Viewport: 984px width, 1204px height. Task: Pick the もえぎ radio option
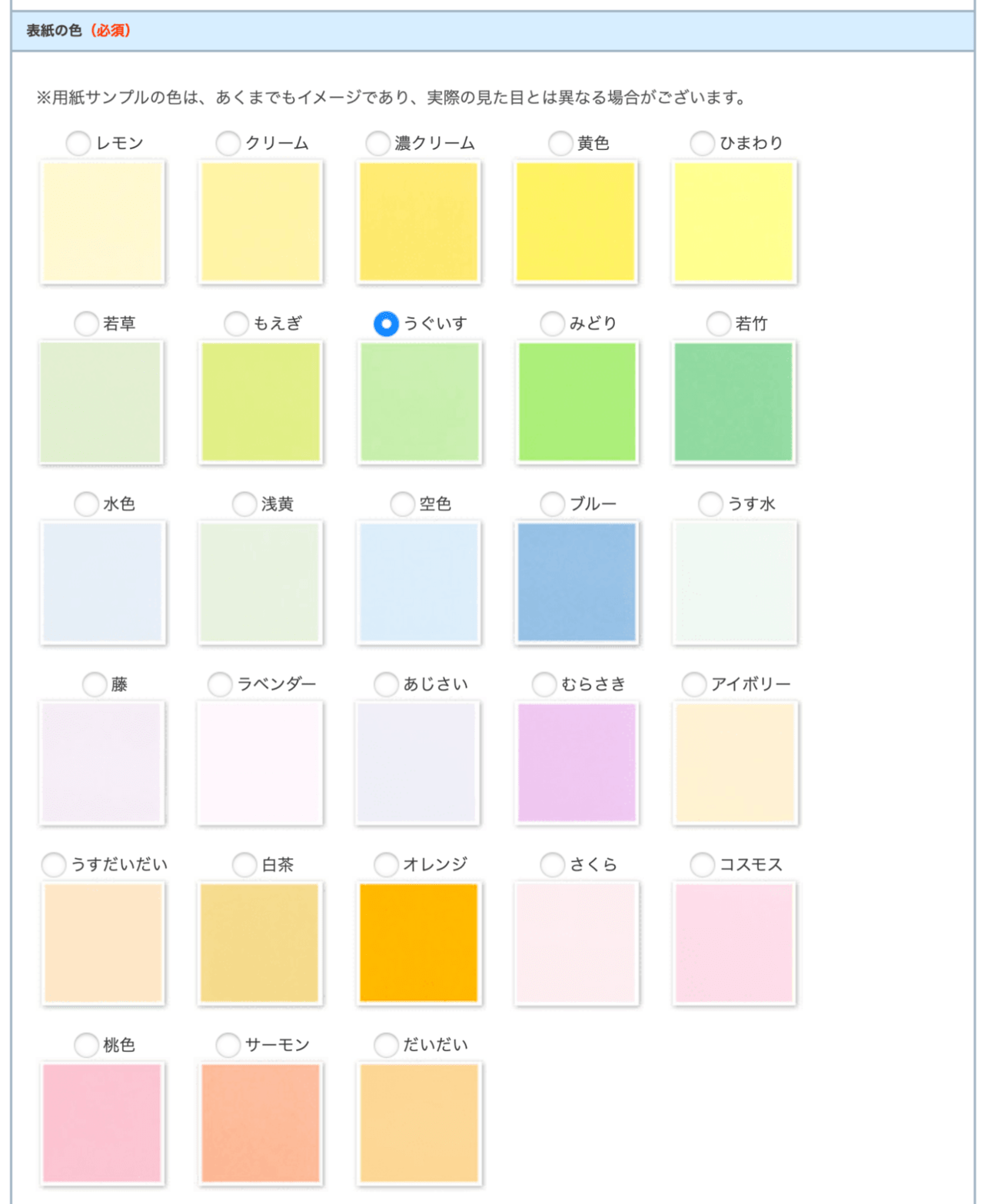point(236,324)
